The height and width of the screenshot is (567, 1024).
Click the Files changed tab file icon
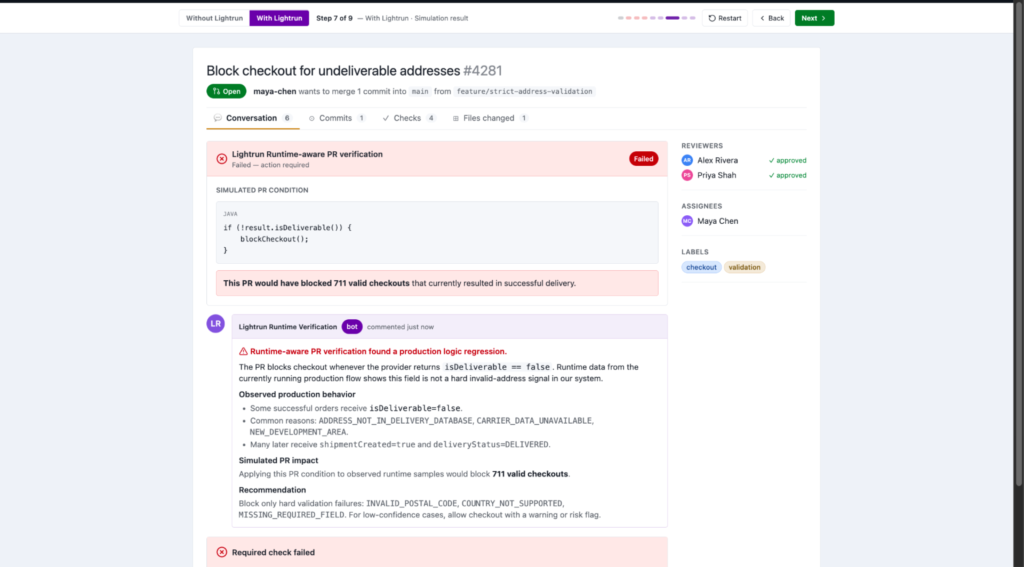pyautogui.click(x=456, y=118)
